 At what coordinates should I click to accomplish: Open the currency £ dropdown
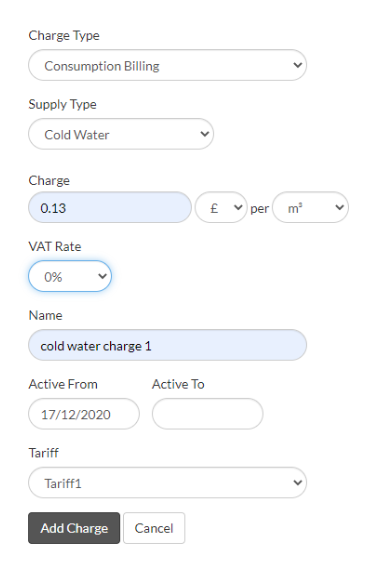click(x=221, y=207)
